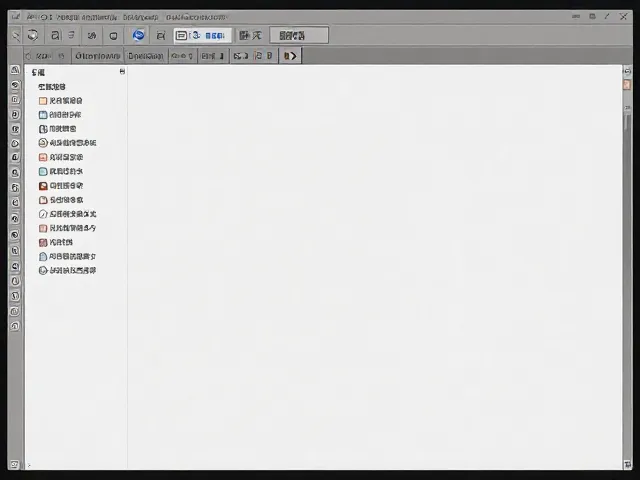Viewport: 640px width, 480px height.
Task: Click the blue globe icon in the toolbar
Action: 139,35
